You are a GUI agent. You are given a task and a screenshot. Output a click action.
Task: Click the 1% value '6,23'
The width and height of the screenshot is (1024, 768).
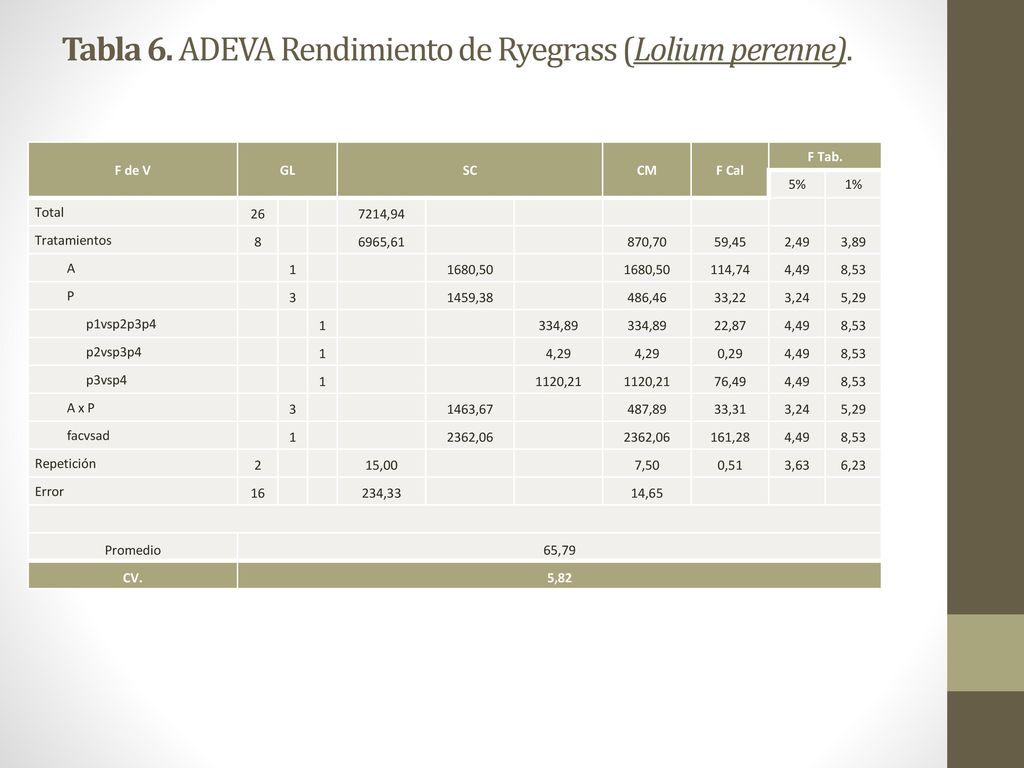[853, 466]
